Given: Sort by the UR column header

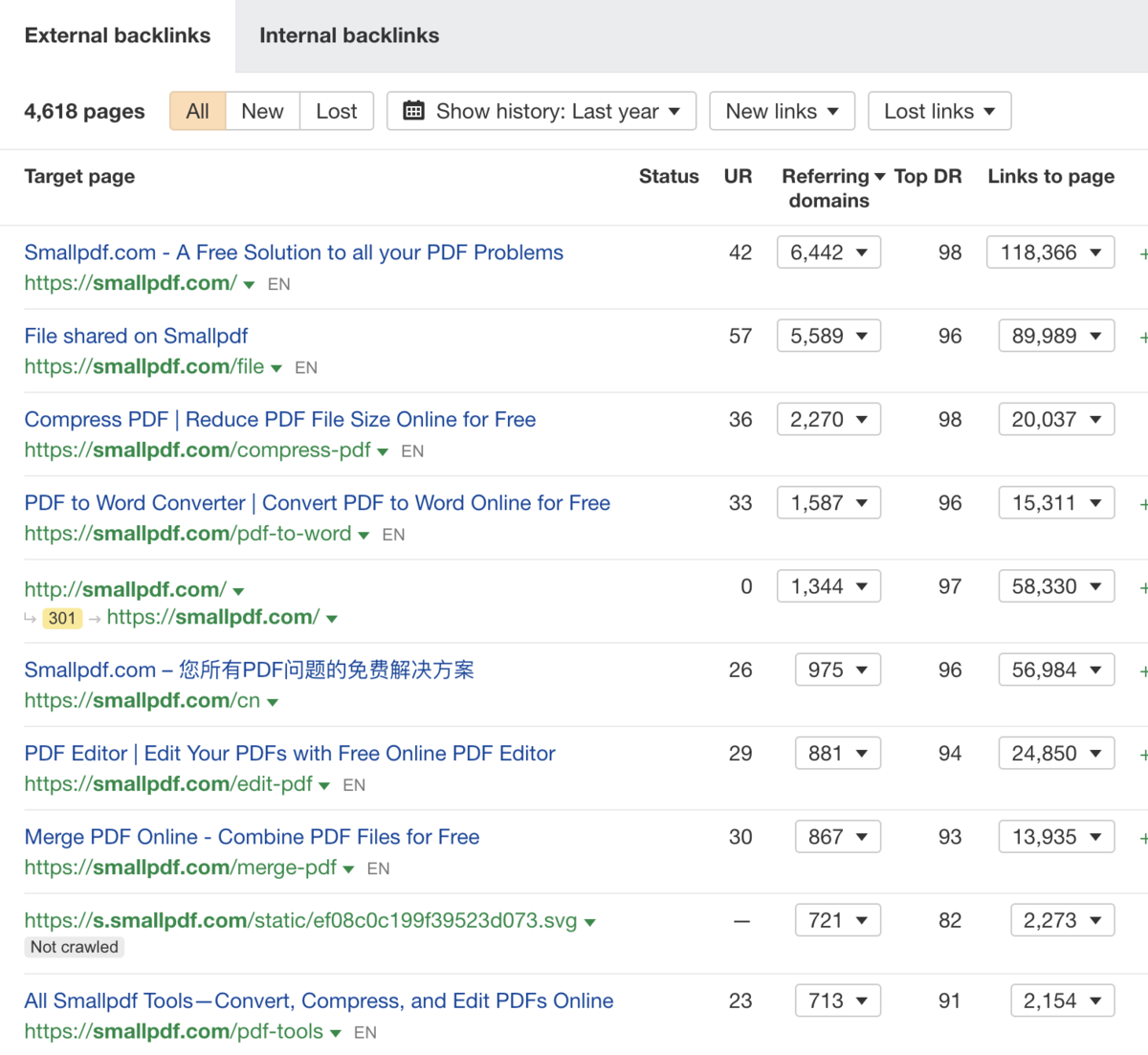Looking at the screenshot, I should click(x=738, y=177).
